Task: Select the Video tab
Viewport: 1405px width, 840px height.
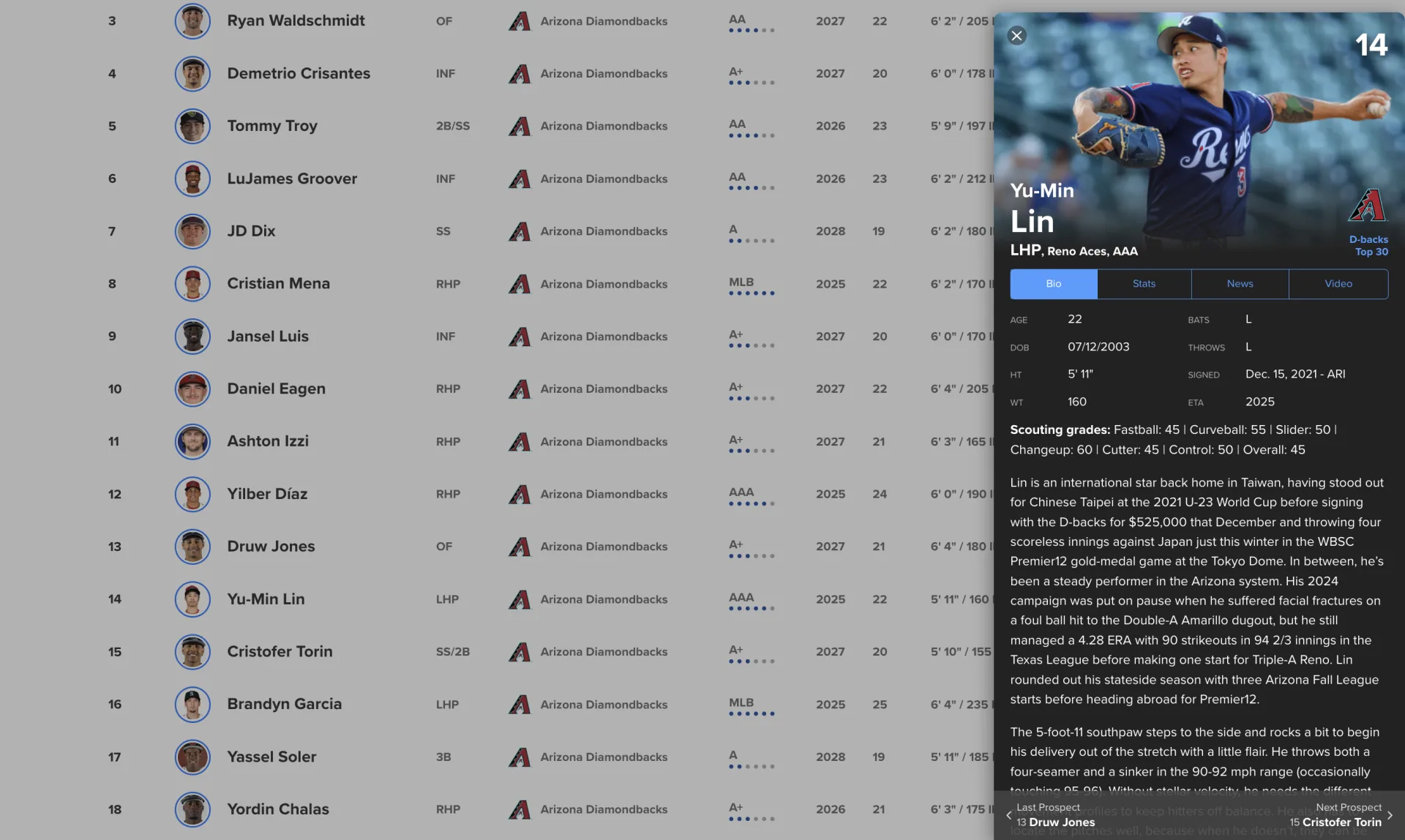Action: (x=1338, y=284)
